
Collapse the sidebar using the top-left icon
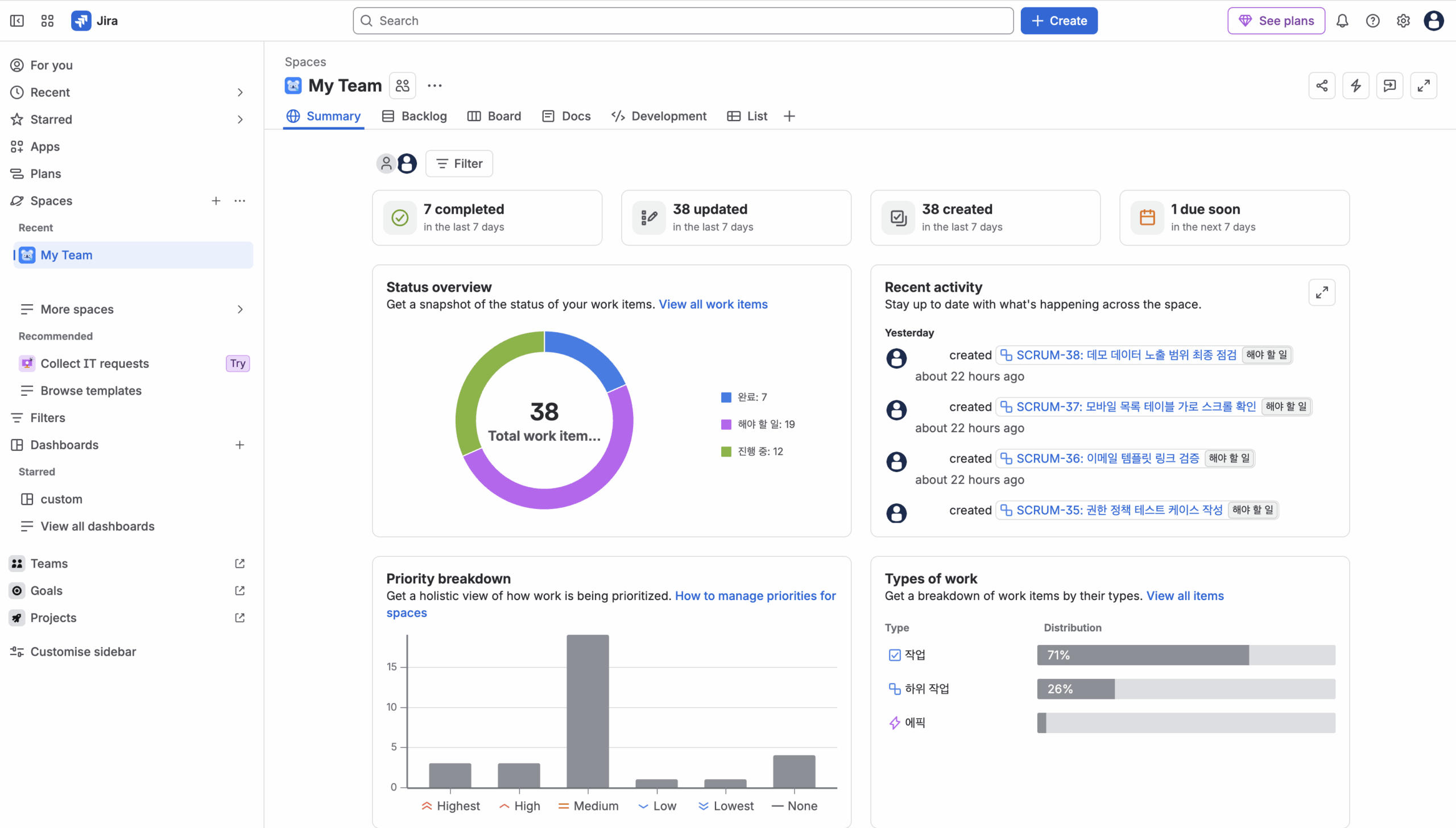(17, 21)
